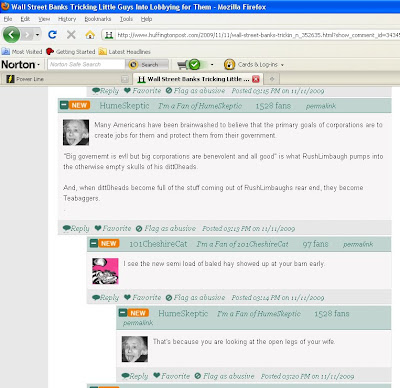
Task: Flag the 03:15 PM comment as abusive
Action: [195, 90]
